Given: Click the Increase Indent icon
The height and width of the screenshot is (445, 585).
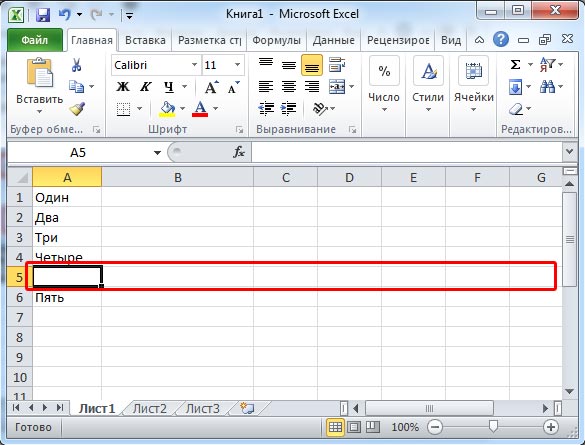Looking at the screenshot, I should tap(288, 109).
